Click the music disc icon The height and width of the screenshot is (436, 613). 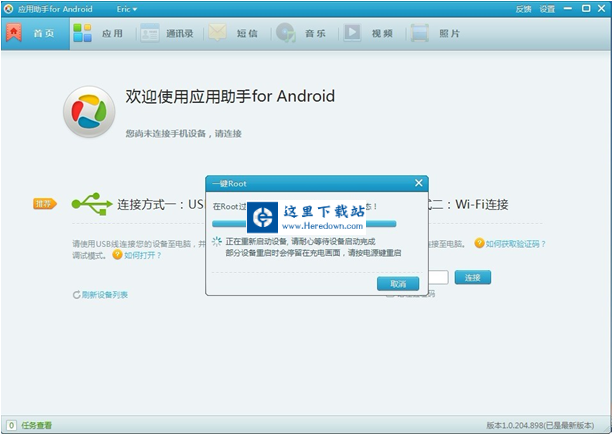click(285, 33)
